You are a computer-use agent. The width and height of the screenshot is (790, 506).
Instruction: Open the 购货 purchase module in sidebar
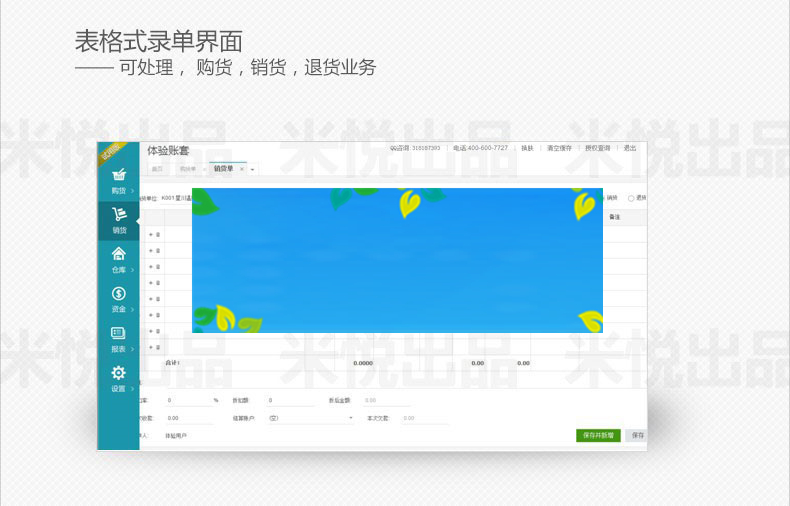click(118, 180)
